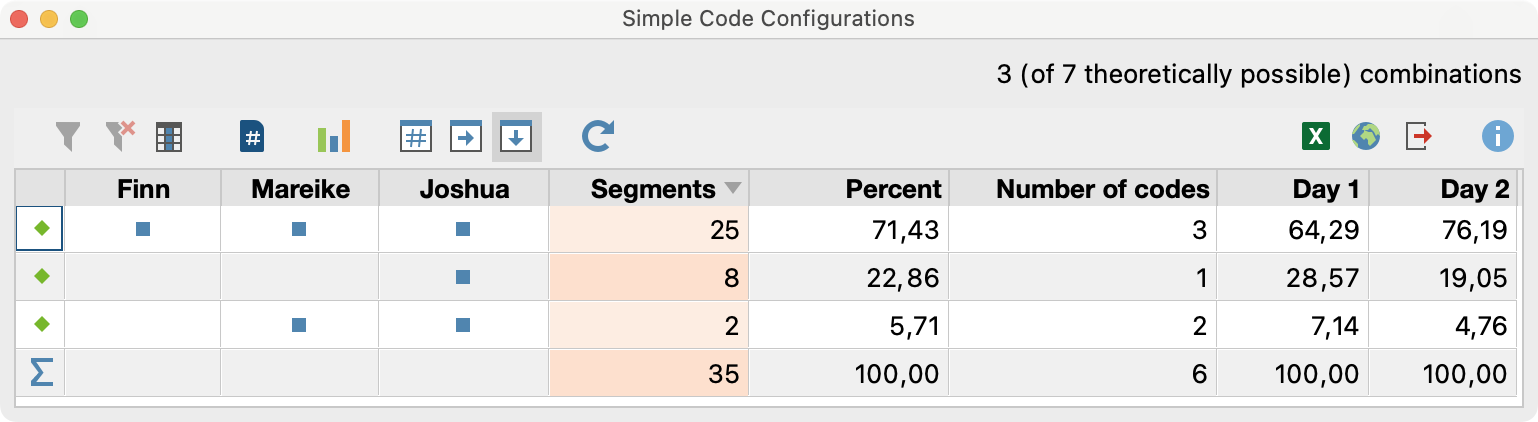Open the blue info icon
The image size is (1538, 422).
[1497, 137]
